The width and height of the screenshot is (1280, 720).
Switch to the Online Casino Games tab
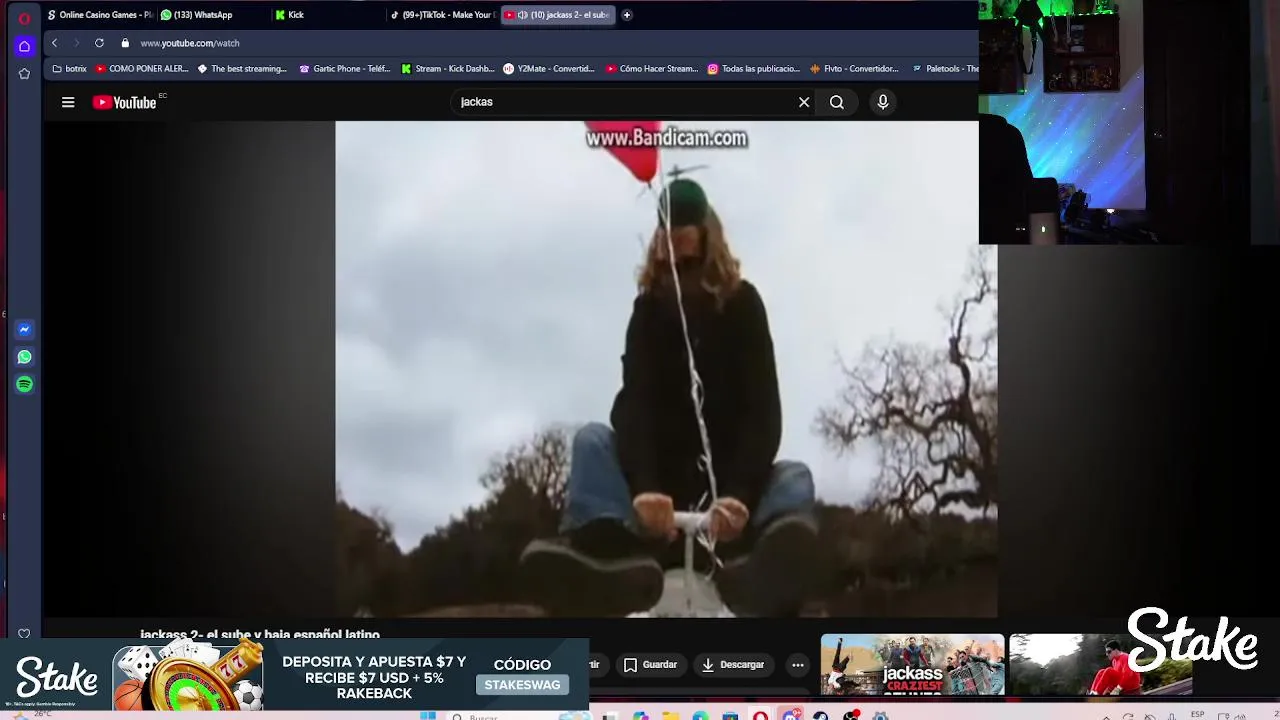[x=99, y=15]
